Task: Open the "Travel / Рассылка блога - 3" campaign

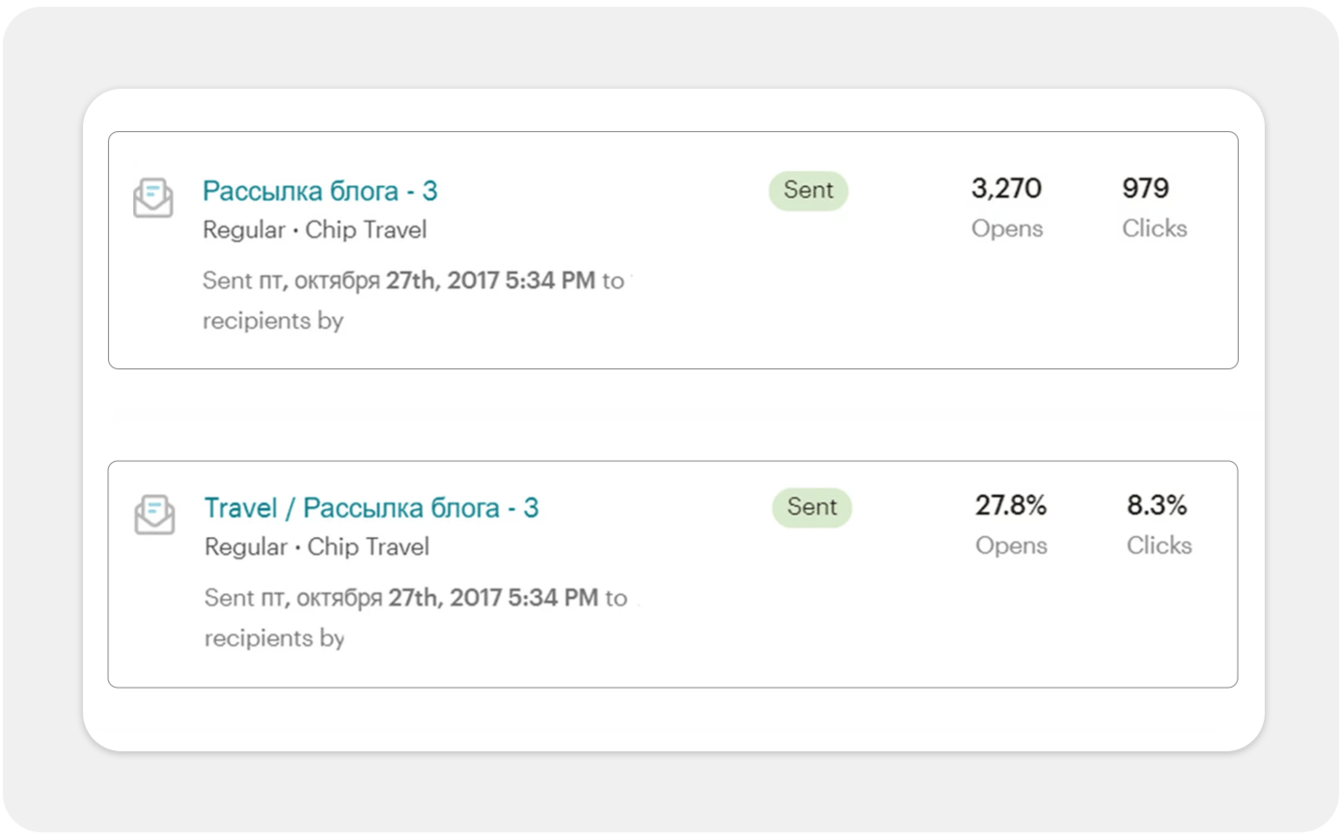Action: [x=371, y=508]
